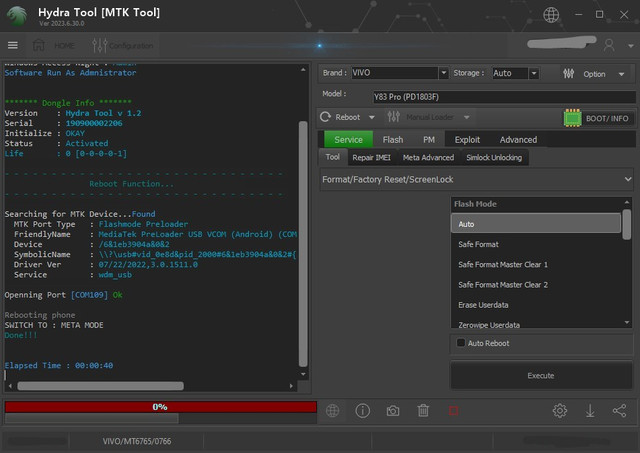640x453 pixels.
Task: Select Auto in Flash Mode list
Action: [536, 224]
